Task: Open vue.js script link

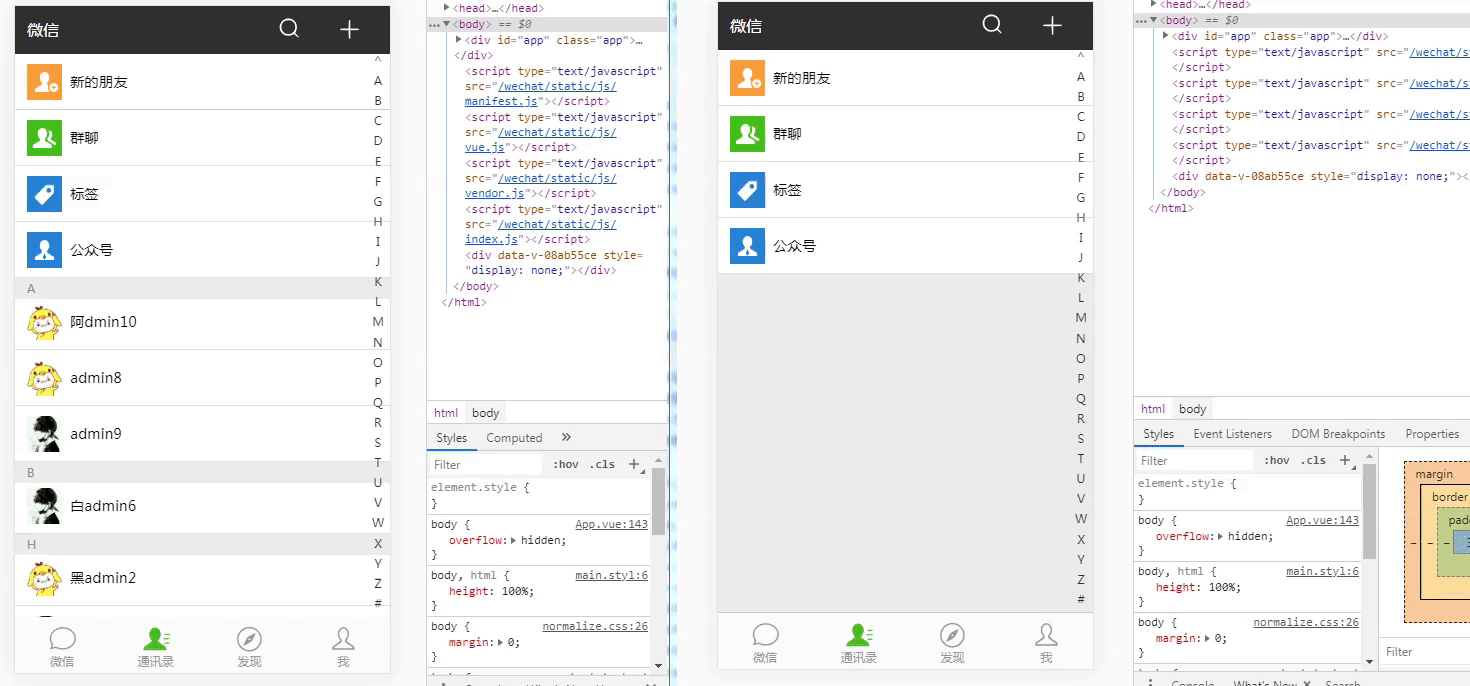Action: pyautogui.click(x=485, y=147)
